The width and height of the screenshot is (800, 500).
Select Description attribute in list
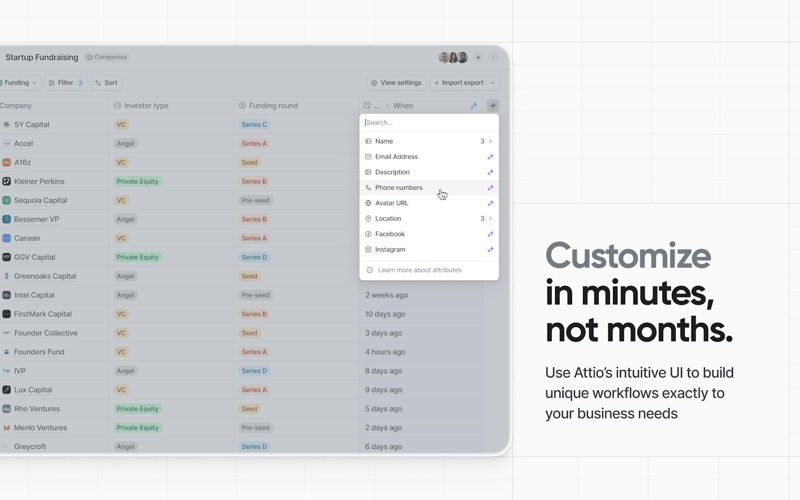click(x=429, y=172)
